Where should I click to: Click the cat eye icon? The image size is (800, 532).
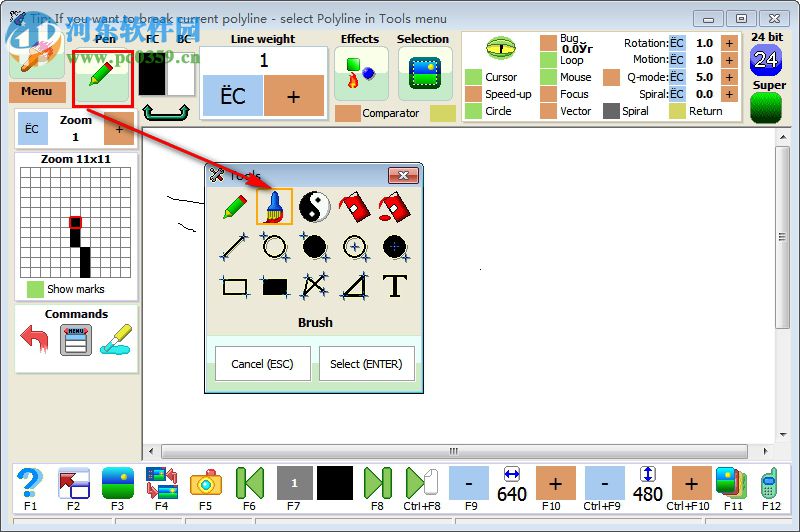[x=501, y=48]
